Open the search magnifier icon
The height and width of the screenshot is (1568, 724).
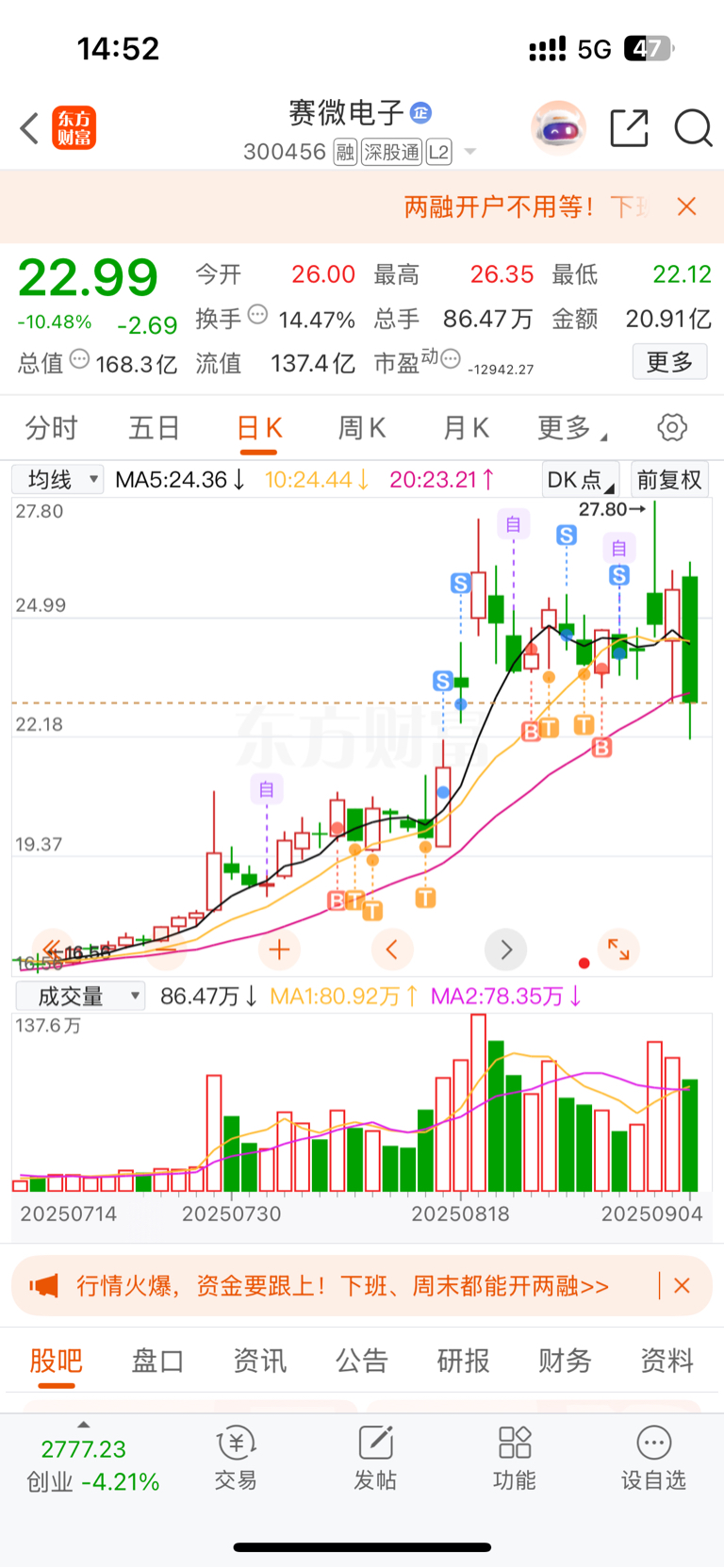click(x=693, y=128)
